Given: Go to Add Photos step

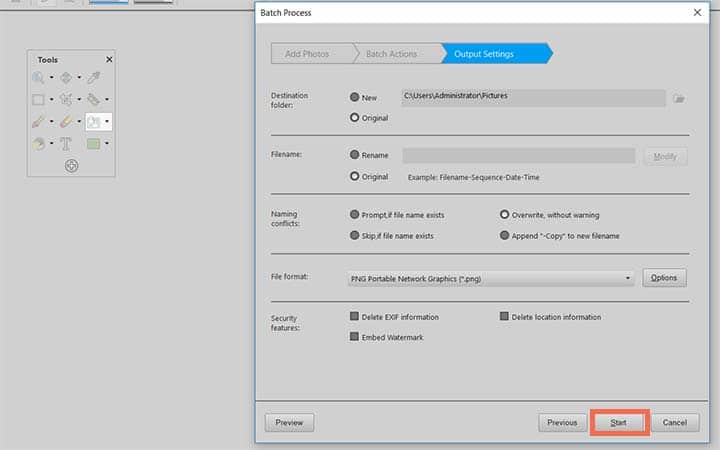Looking at the screenshot, I should pyautogui.click(x=311, y=54).
